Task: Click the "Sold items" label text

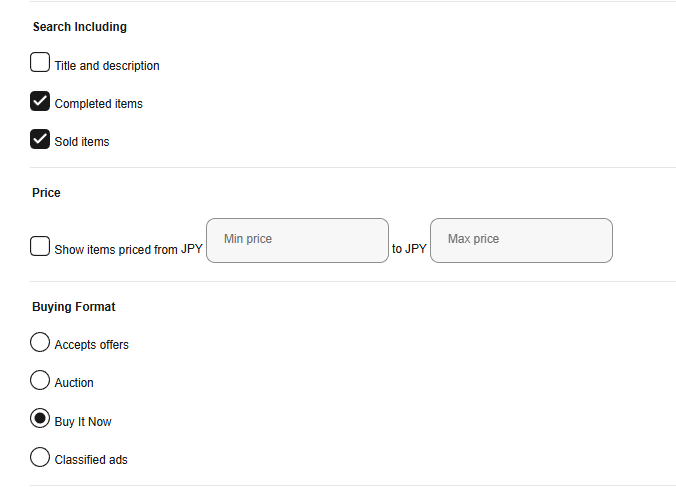Action: click(x=82, y=142)
